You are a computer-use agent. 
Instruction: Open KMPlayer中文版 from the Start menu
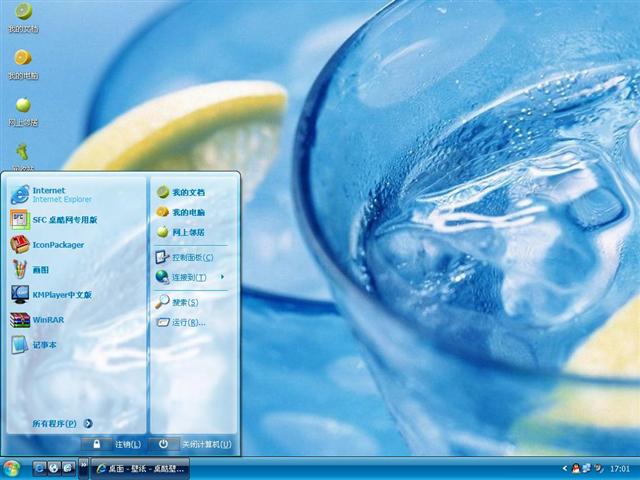pos(51,295)
